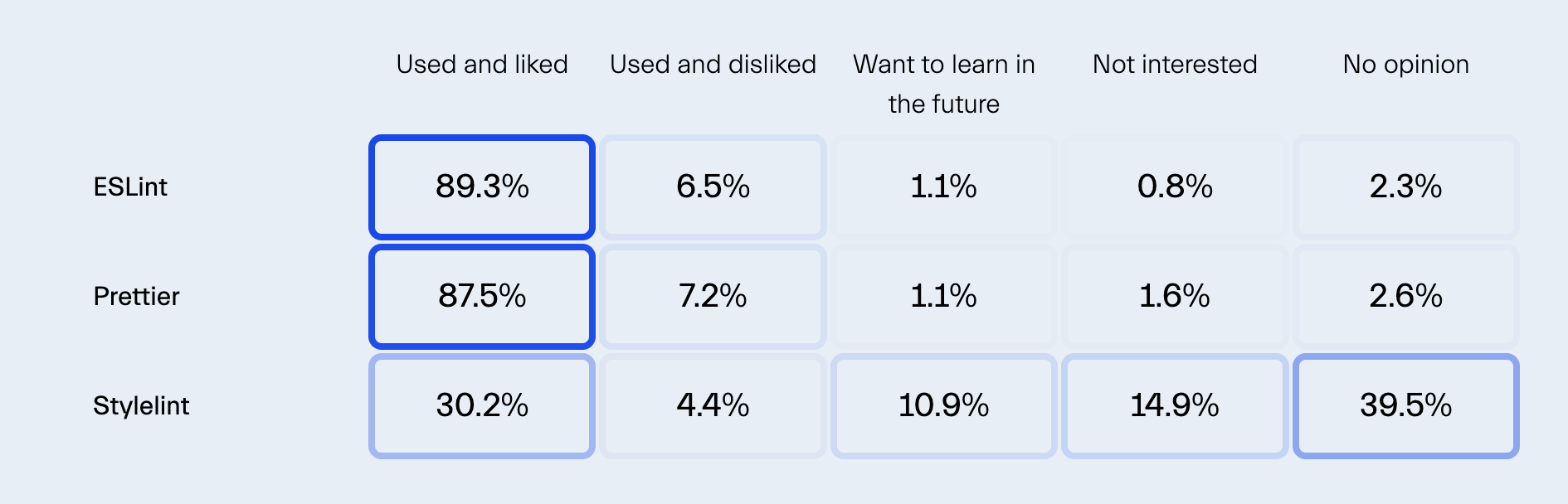Viewport: 1568px width, 504px height.
Task: Select Prettier 'No opinion' 2.6% cell
Action: (x=1405, y=297)
